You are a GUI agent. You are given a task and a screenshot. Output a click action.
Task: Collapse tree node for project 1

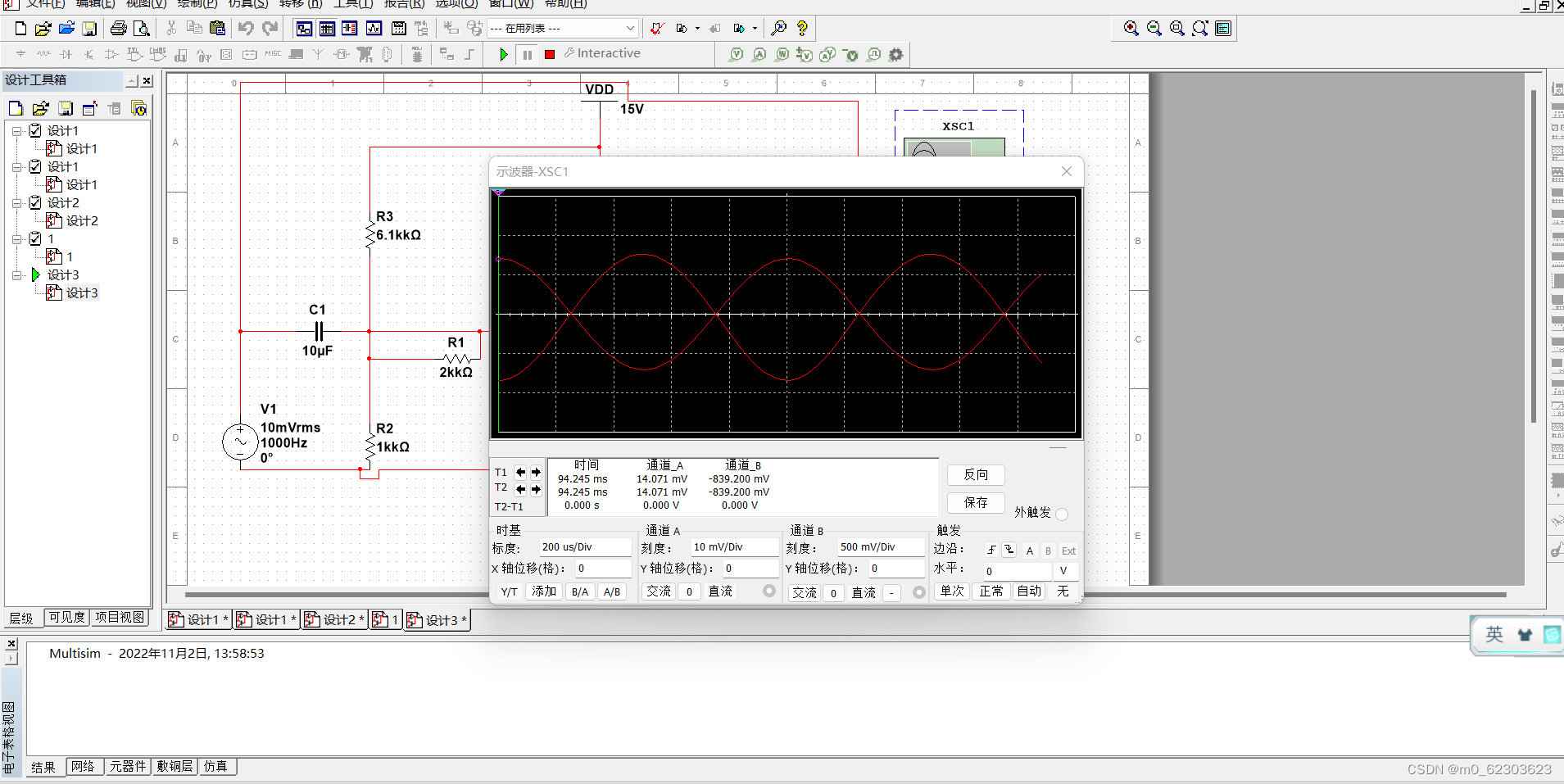coord(16,239)
